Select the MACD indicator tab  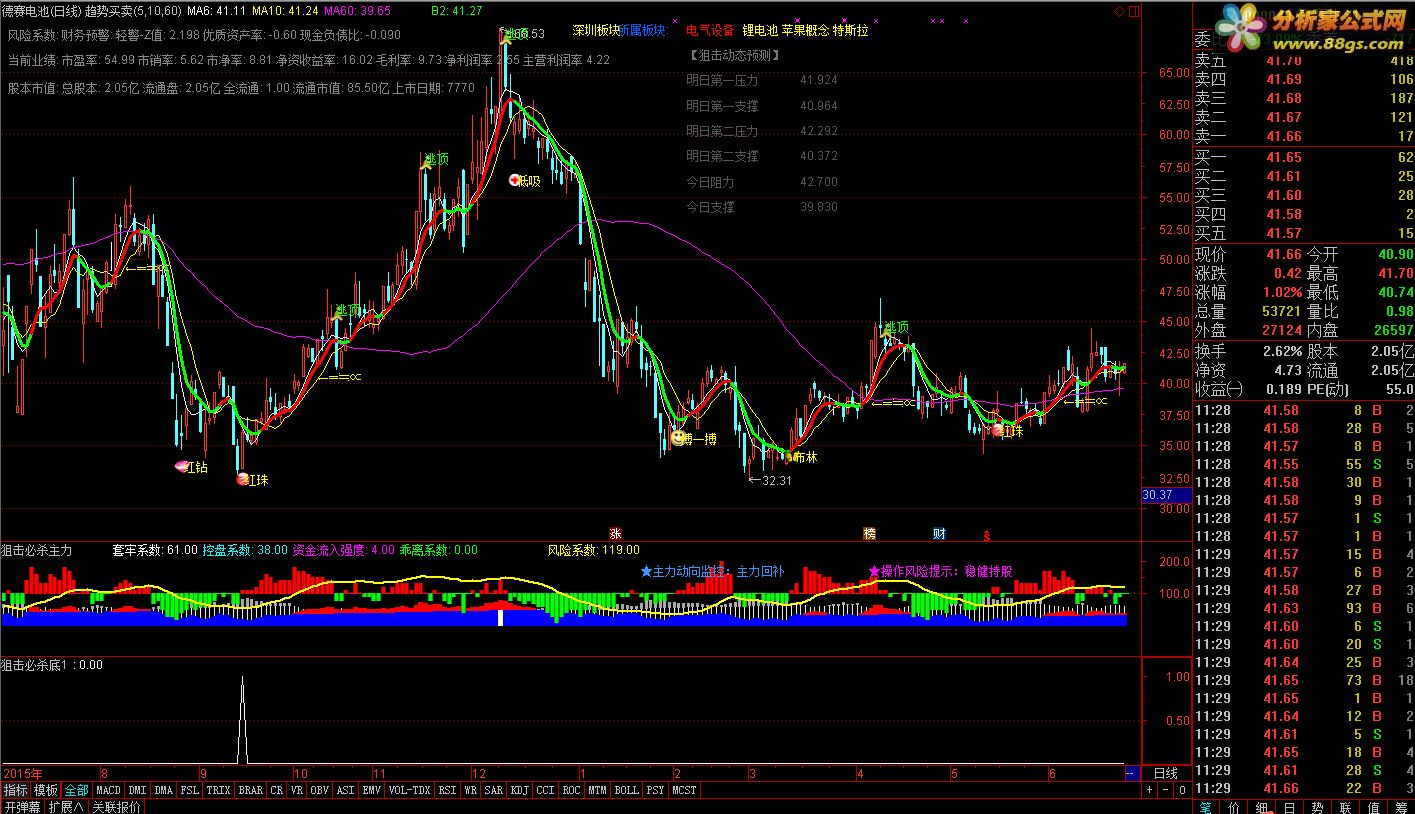[109, 790]
